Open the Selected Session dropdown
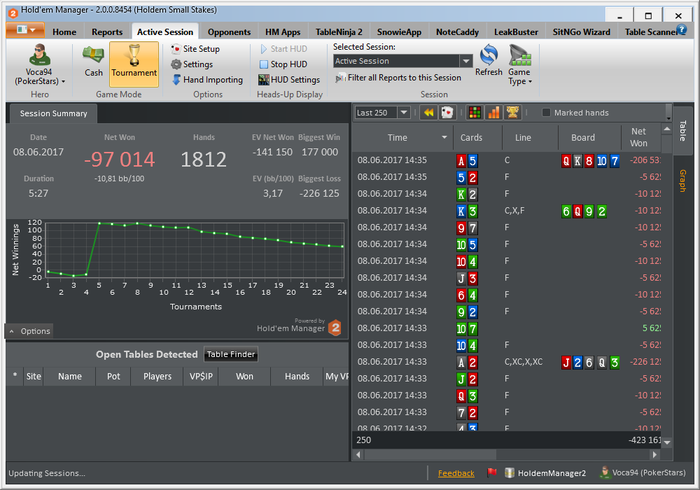700x490 pixels. pyautogui.click(x=465, y=61)
